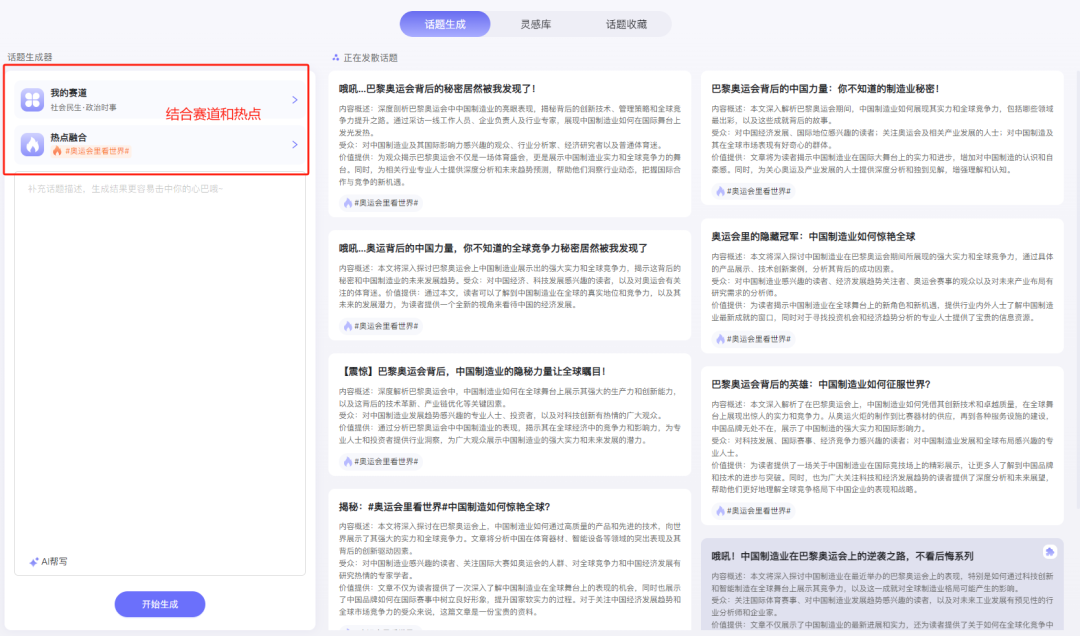1080x636 pixels.
Task: Select the 我的赛道 grid icon
Action: pyautogui.click(x=31, y=99)
